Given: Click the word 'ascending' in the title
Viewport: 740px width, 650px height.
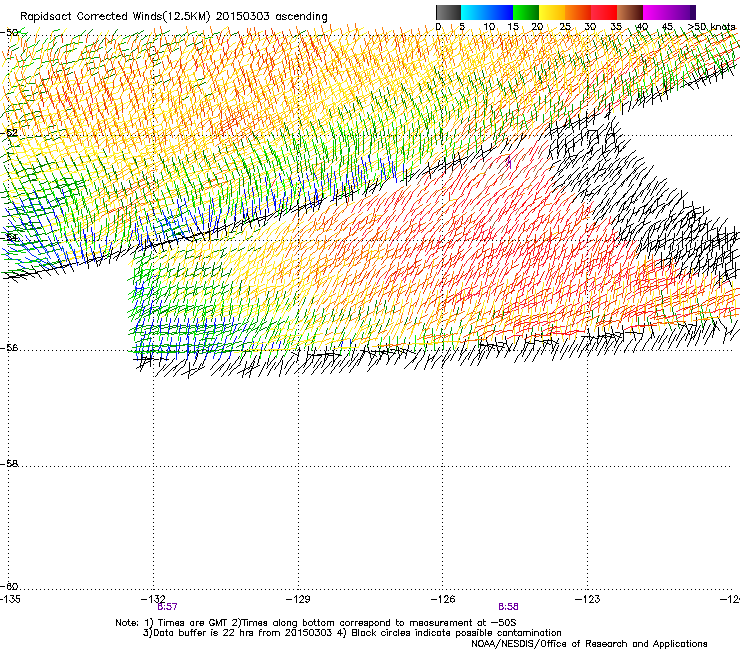Looking at the screenshot, I should pyautogui.click(x=301, y=17).
